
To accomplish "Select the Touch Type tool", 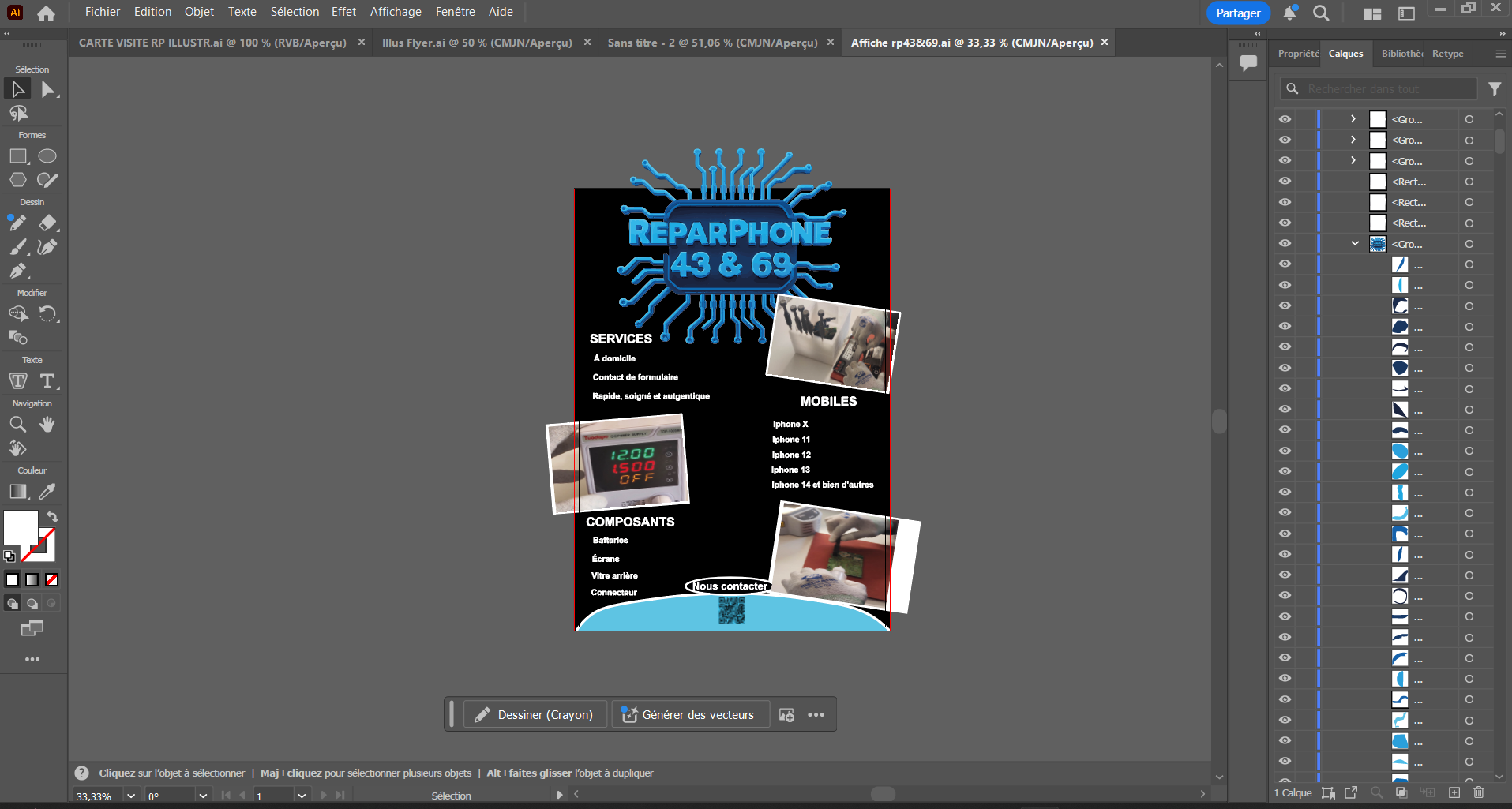I will coord(18,381).
